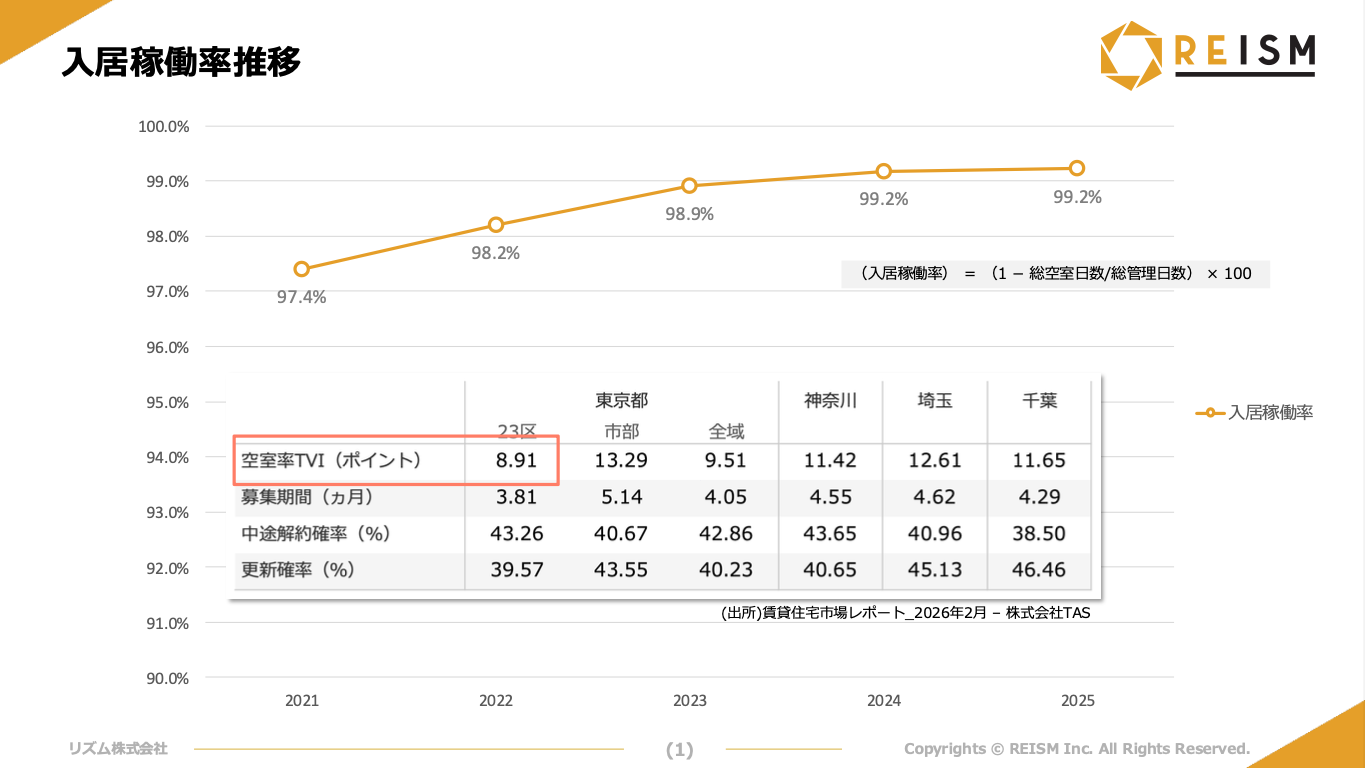Click the 90.0% y-axis label
1365x768 pixels.
pyautogui.click(x=167, y=678)
